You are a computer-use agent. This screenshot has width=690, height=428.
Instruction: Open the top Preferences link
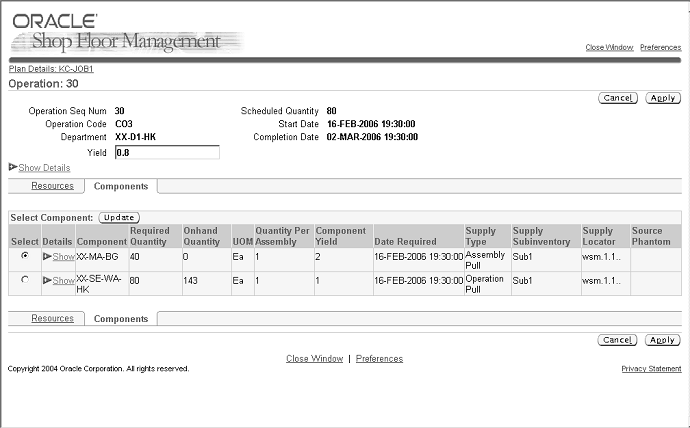pyautogui.click(x=661, y=47)
